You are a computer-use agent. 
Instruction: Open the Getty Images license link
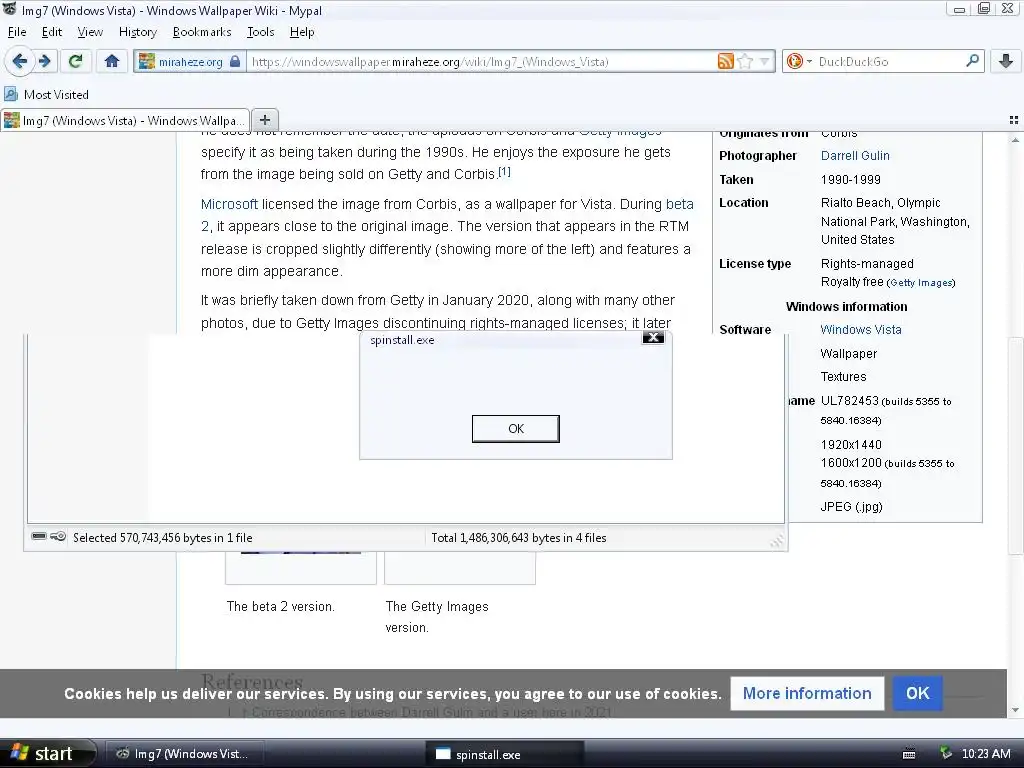point(921,283)
